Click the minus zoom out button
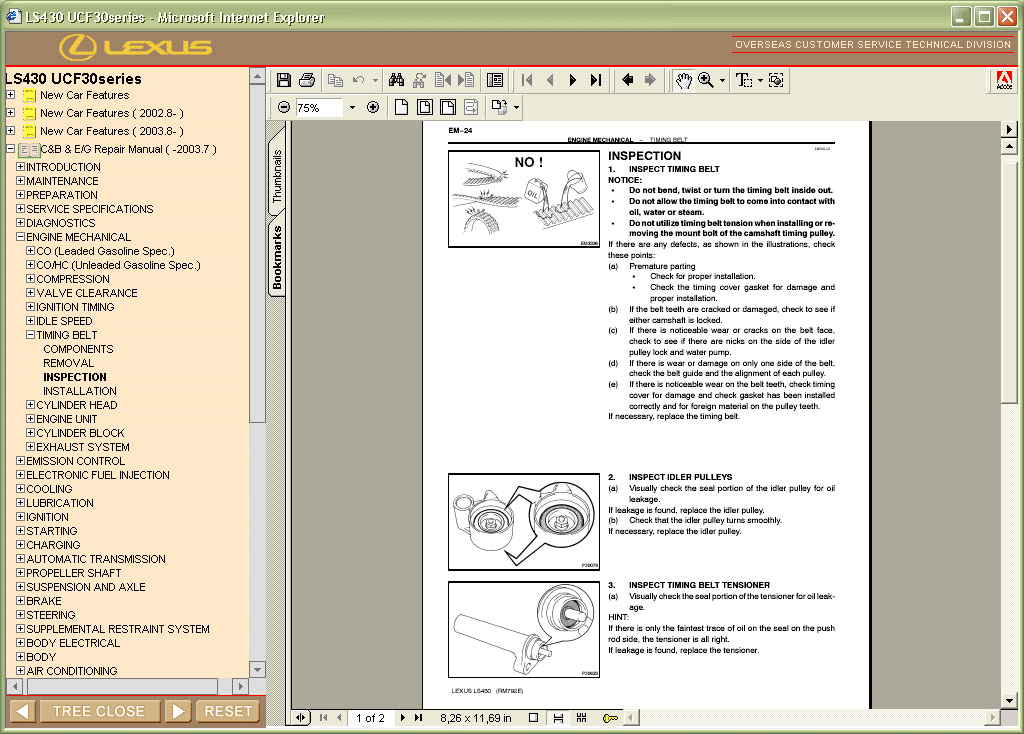This screenshot has height=734, width=1024. pyautogui.click(x=283, y=107)
